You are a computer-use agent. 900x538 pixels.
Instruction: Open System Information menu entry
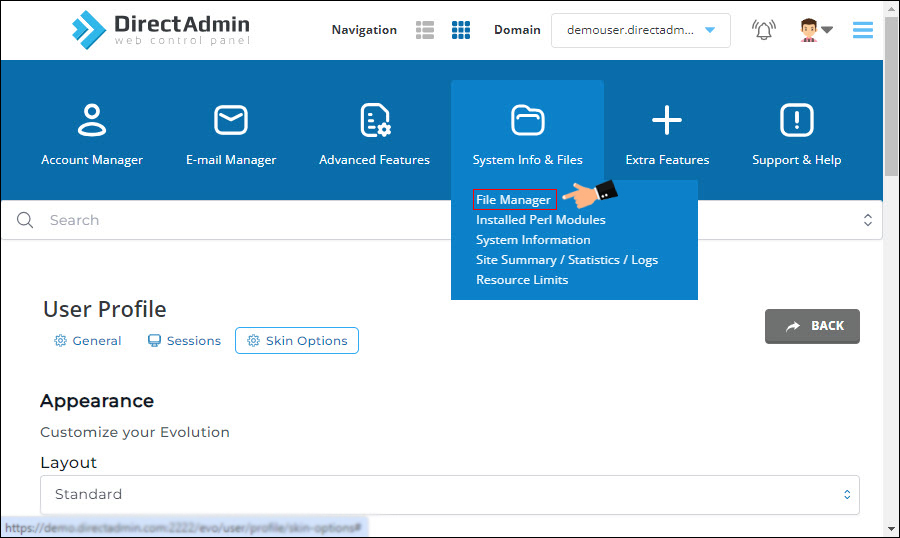coord(533,240)
